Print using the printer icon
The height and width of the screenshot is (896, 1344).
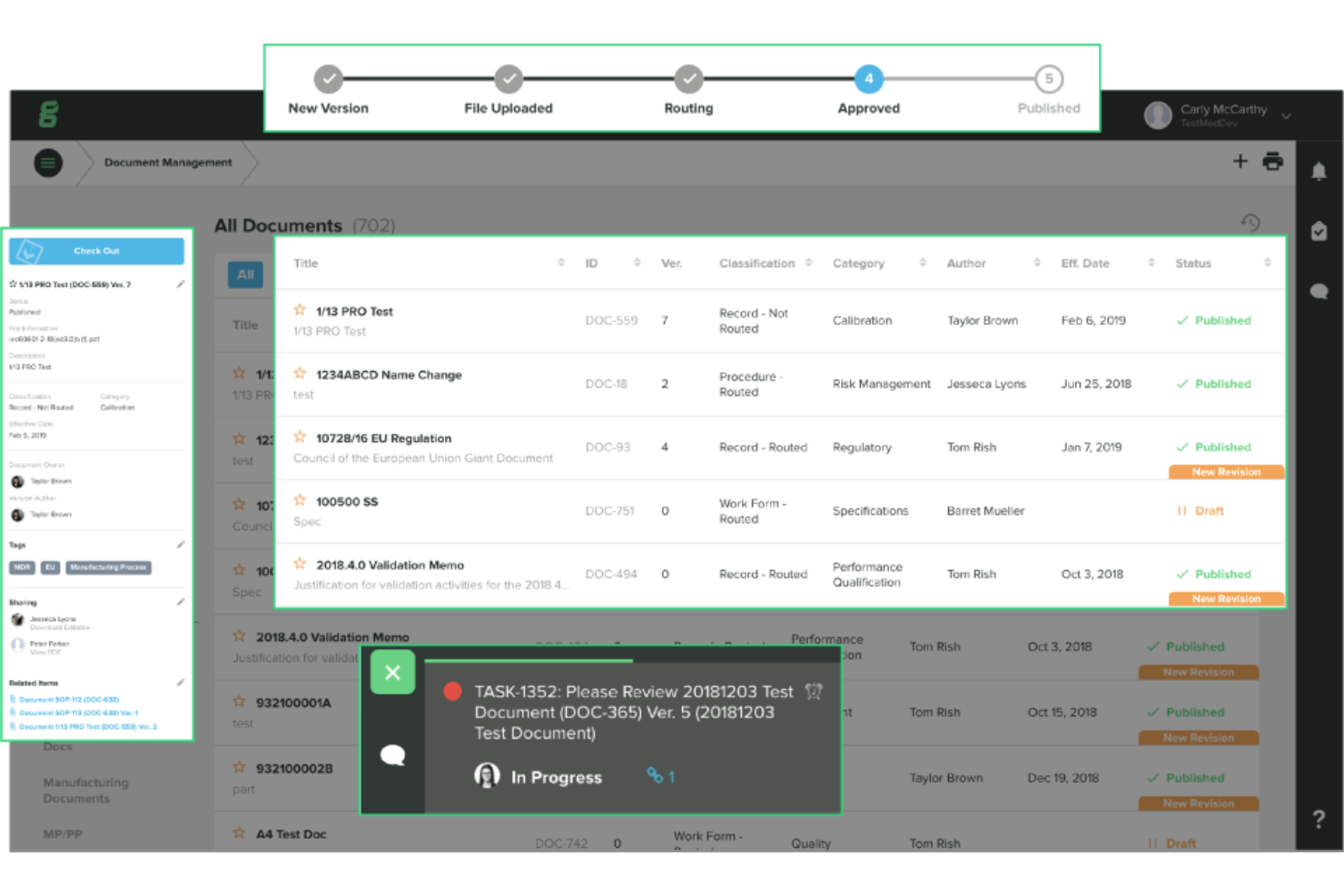(1273, 161)
